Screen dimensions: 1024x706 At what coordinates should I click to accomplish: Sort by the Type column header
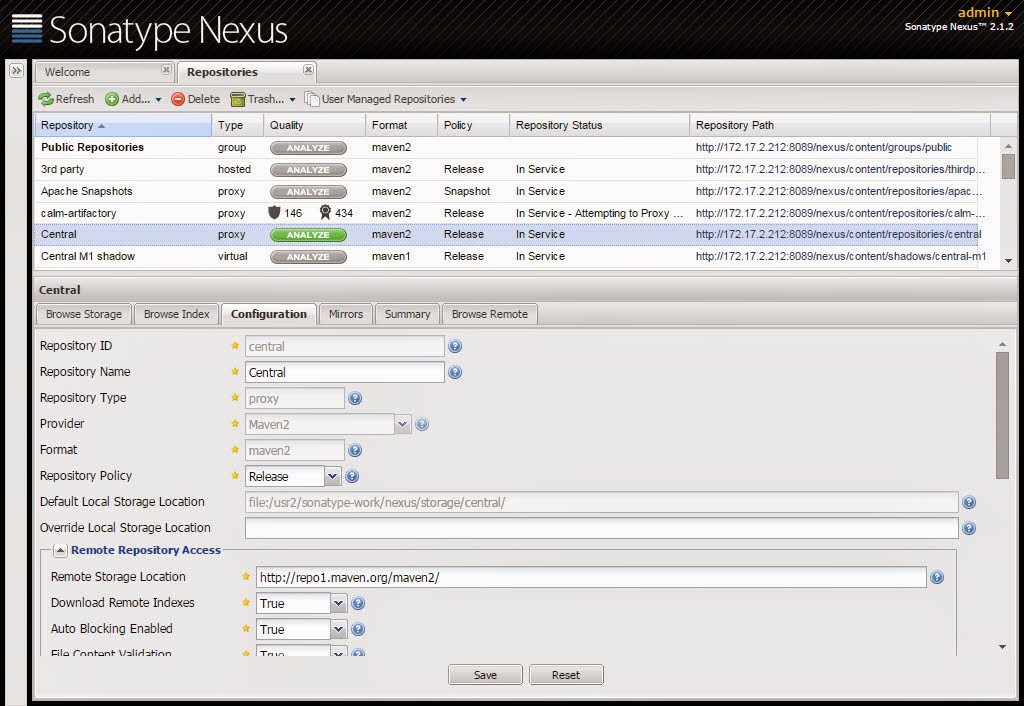238,125
